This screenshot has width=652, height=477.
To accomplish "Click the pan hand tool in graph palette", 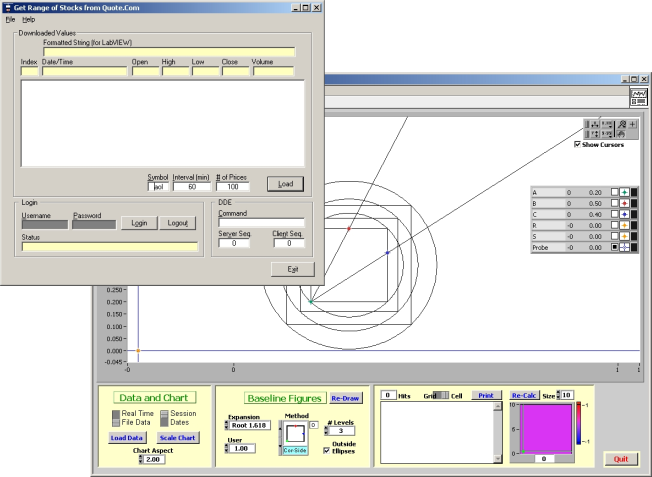I will (x=620, y=134).
